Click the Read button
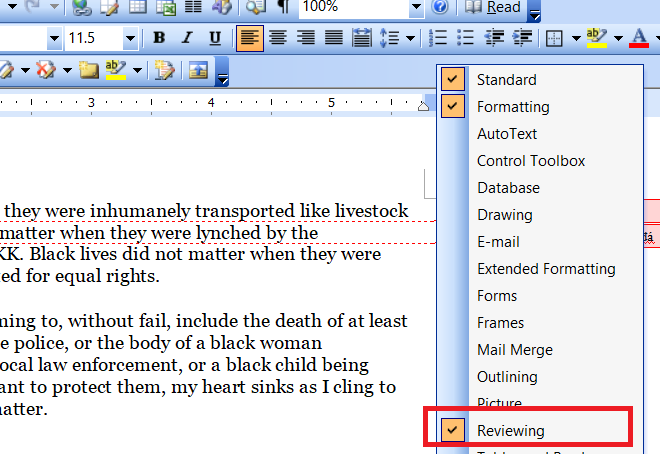660x454 pixels. (494, 8)
